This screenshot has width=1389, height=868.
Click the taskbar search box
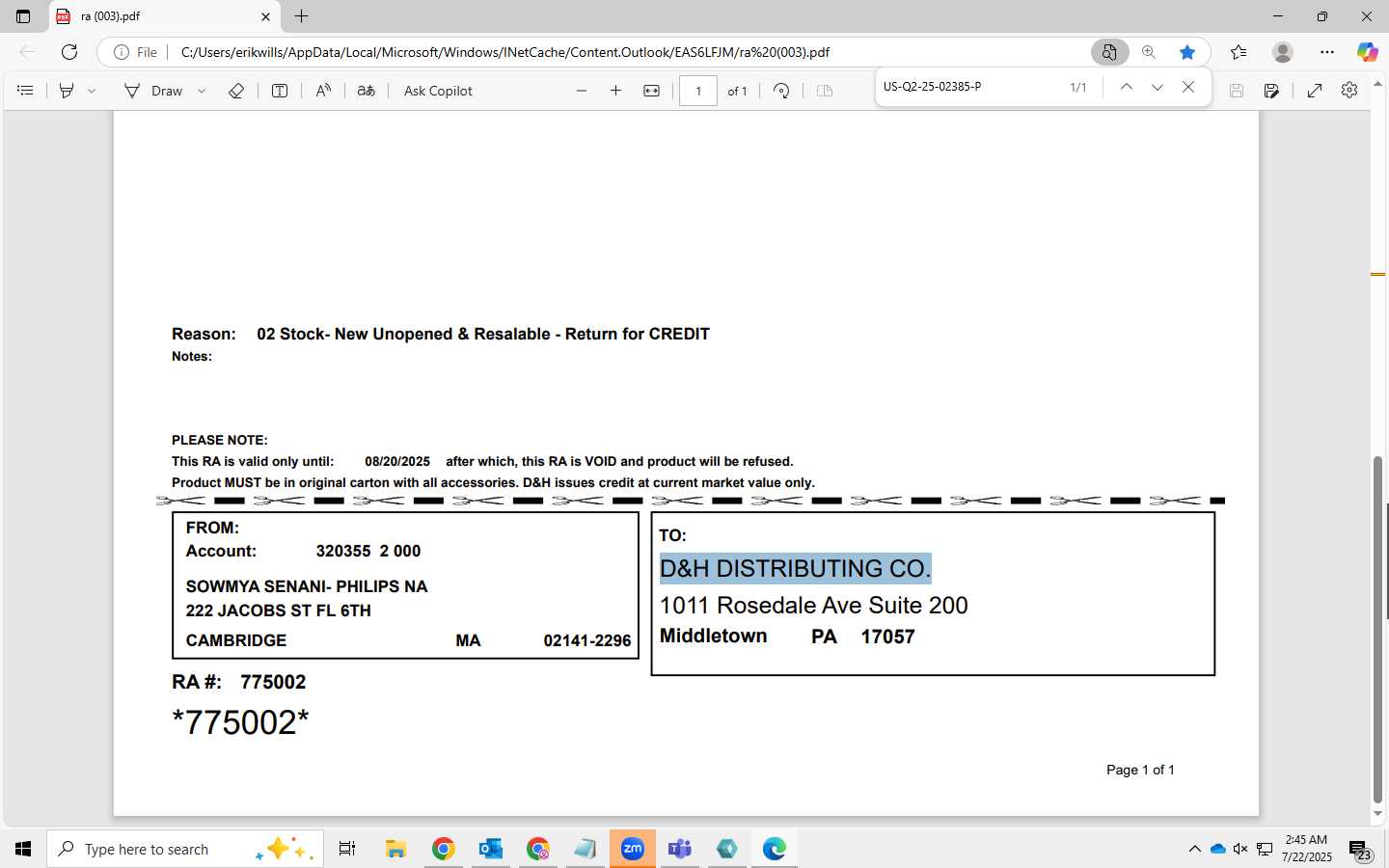tap(185, 849)
